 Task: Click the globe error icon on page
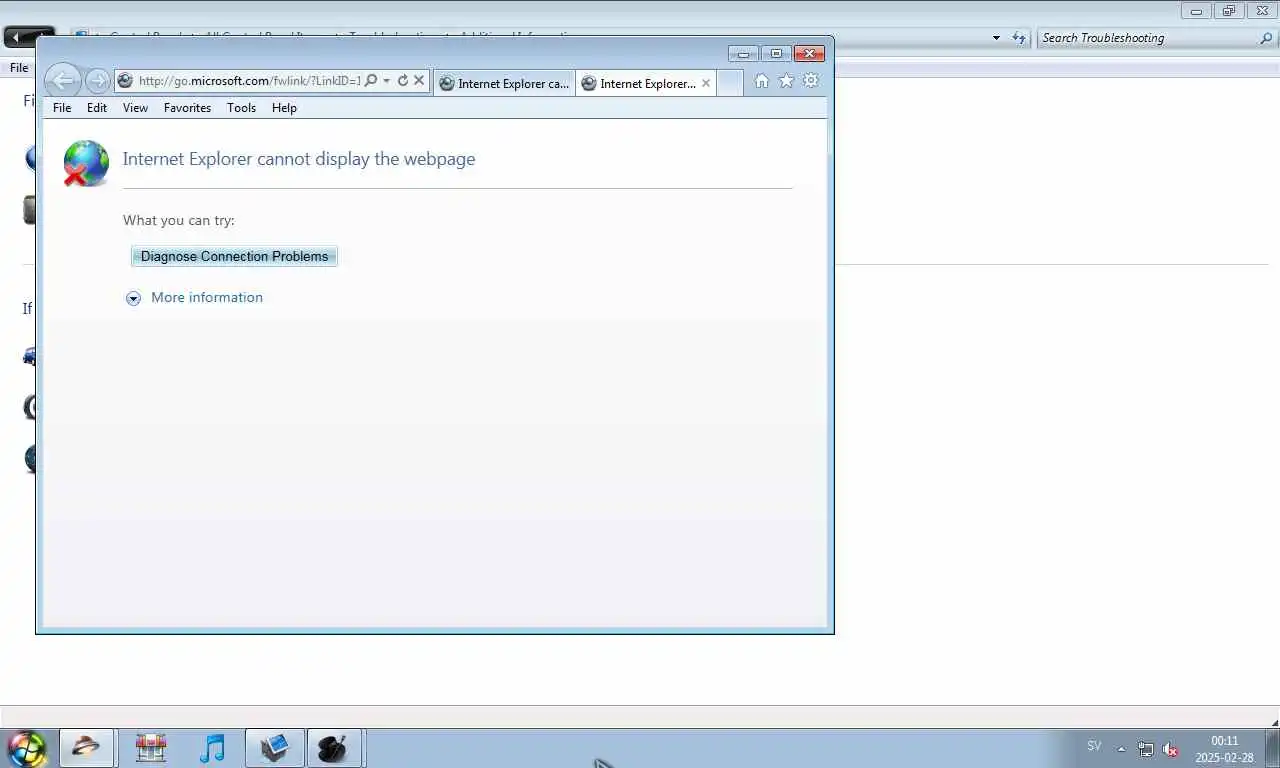click(x=86, y=163)
